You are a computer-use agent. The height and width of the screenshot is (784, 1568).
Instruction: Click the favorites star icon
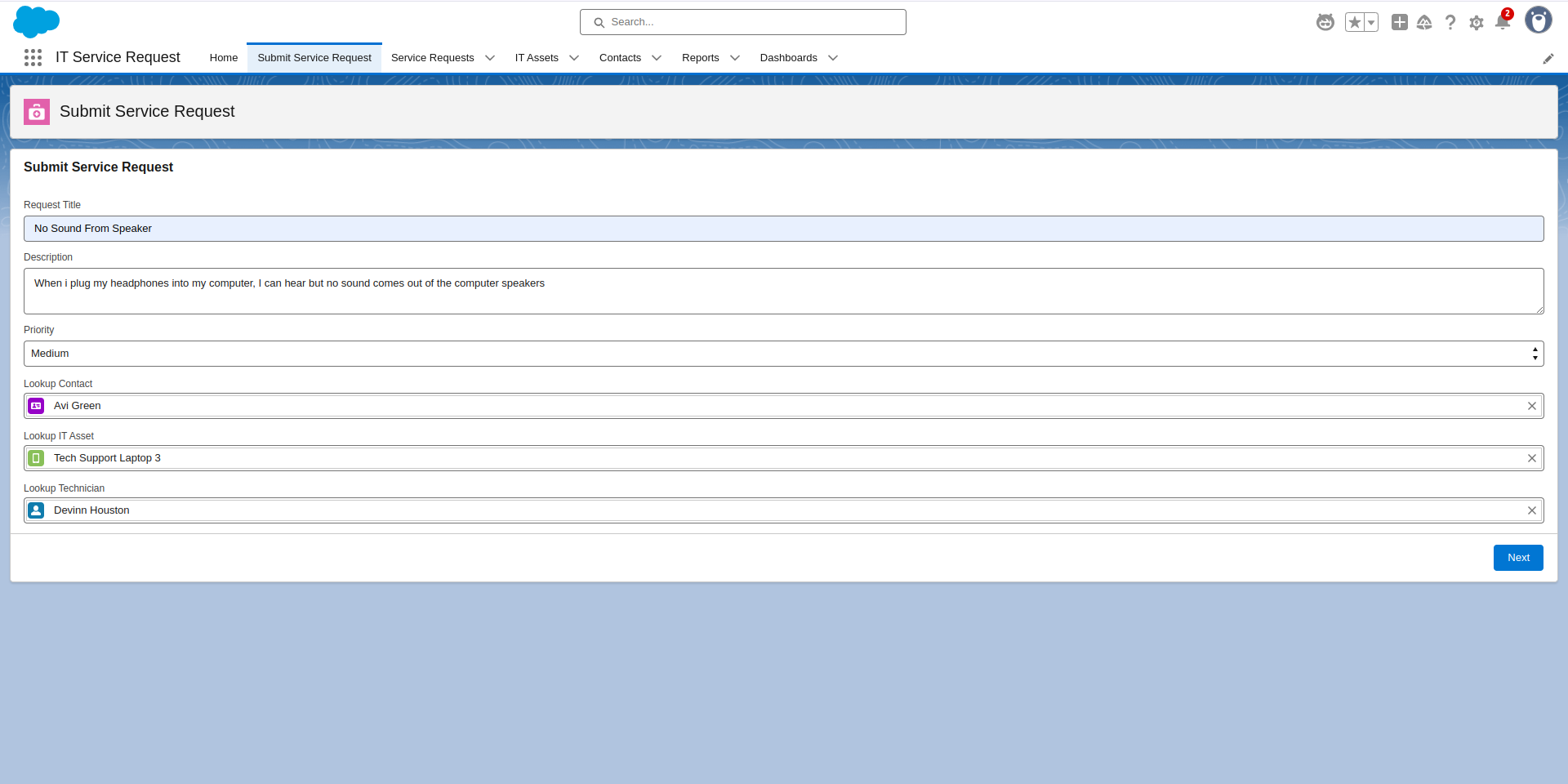(1355, 23)
